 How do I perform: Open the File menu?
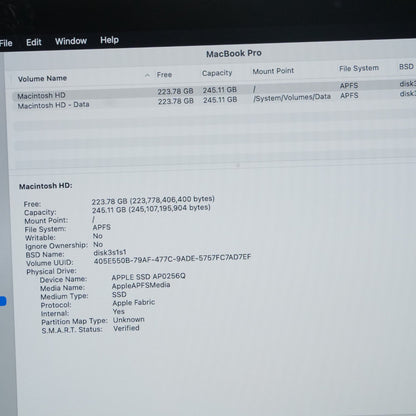tap(6, 43)
